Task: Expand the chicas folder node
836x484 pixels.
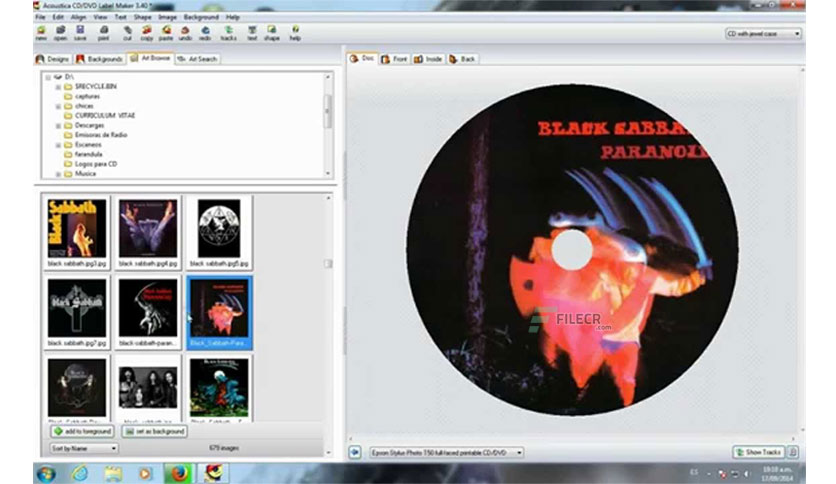Action: coord(58,106)
